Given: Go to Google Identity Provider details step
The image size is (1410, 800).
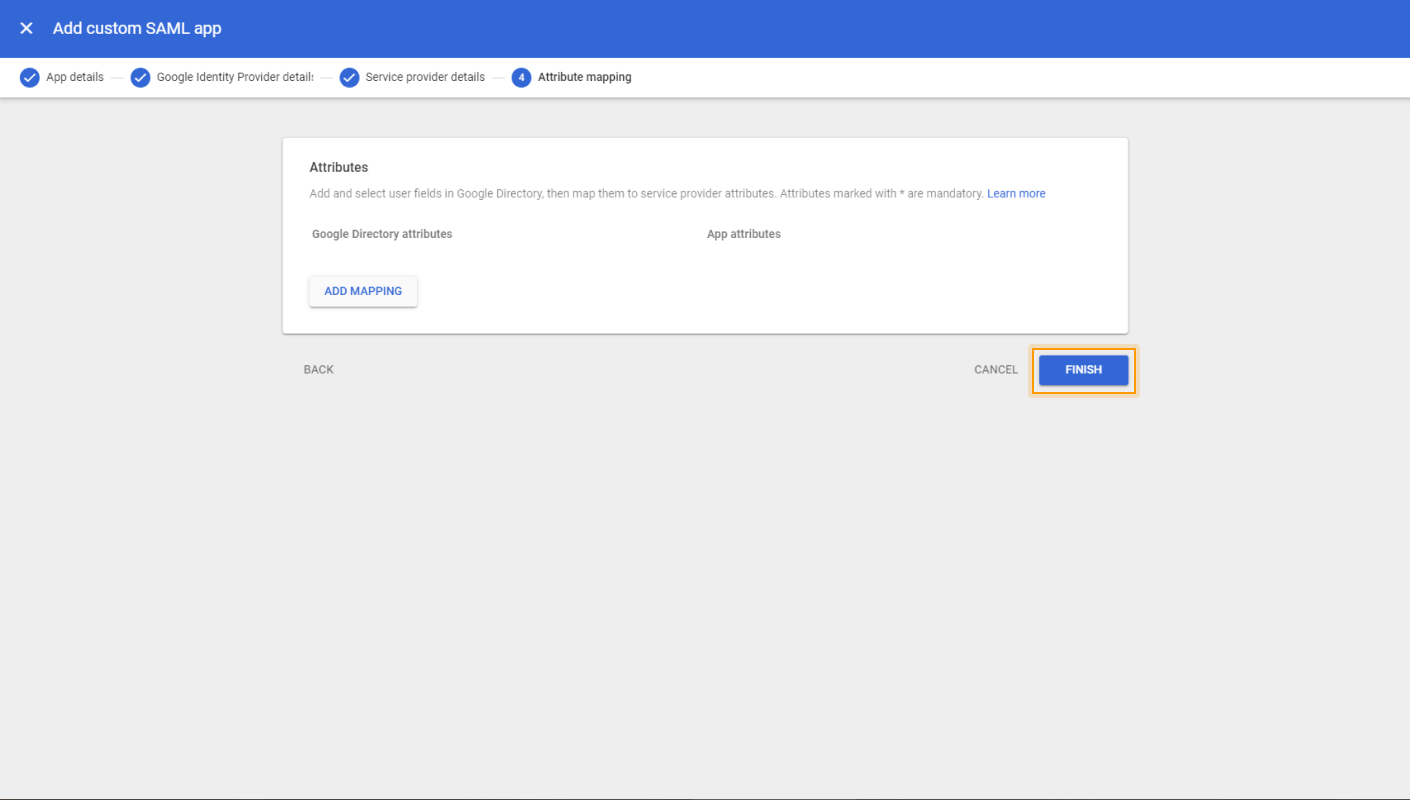Looking at the screenshot, I should pos(235,77).
